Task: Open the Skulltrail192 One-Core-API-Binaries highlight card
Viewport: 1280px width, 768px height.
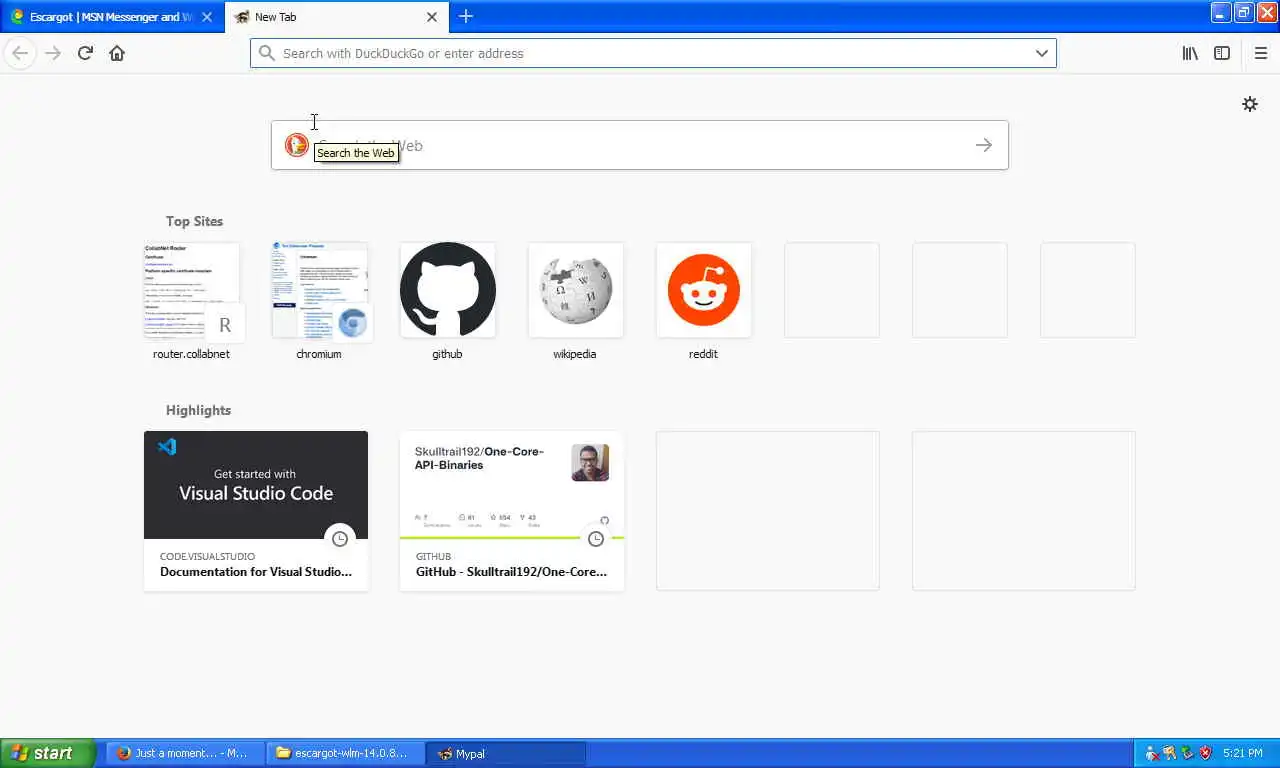Action: click(x=512, y=511)
